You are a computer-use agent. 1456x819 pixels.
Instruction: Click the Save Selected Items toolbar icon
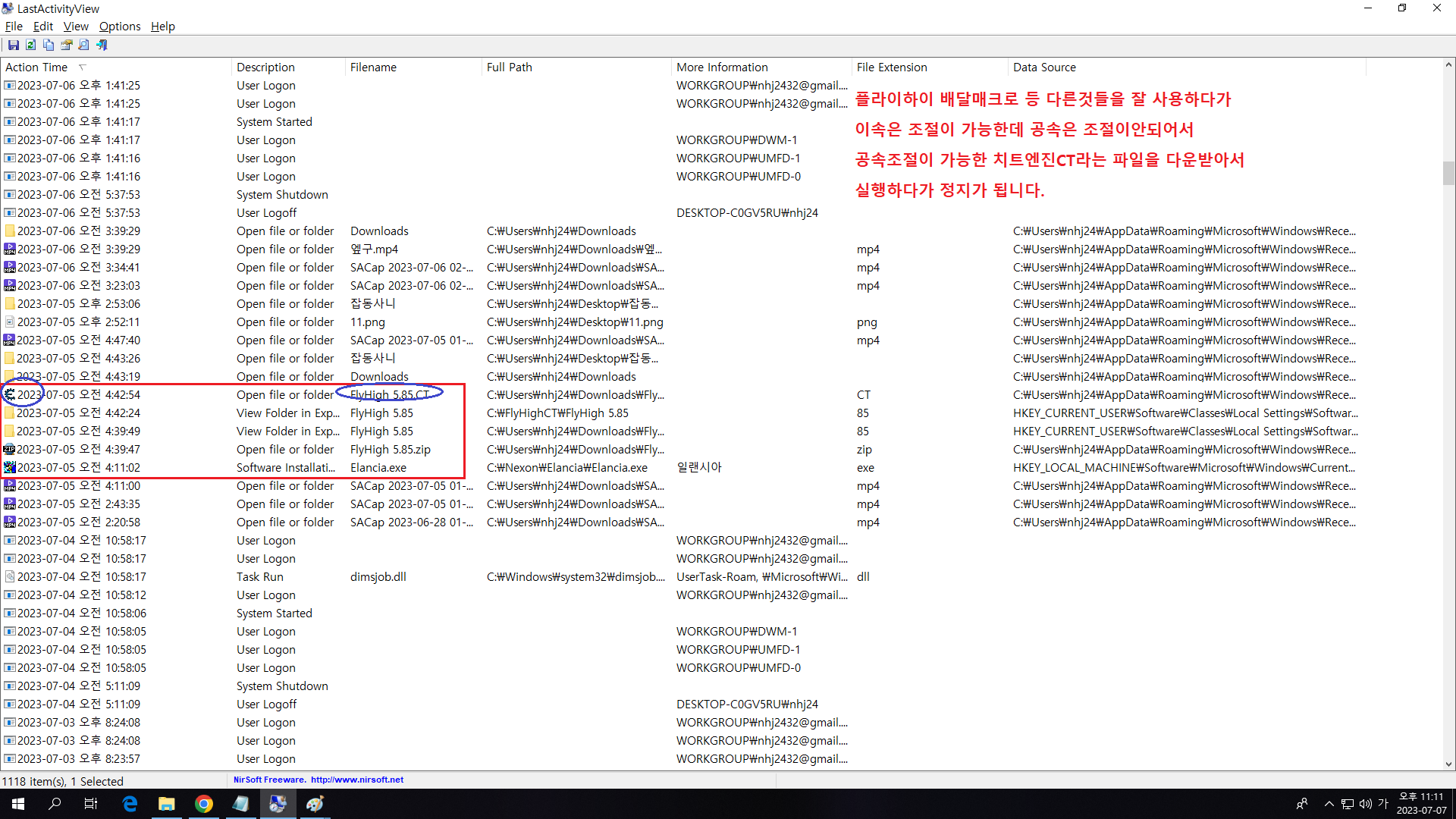point(13,45)
